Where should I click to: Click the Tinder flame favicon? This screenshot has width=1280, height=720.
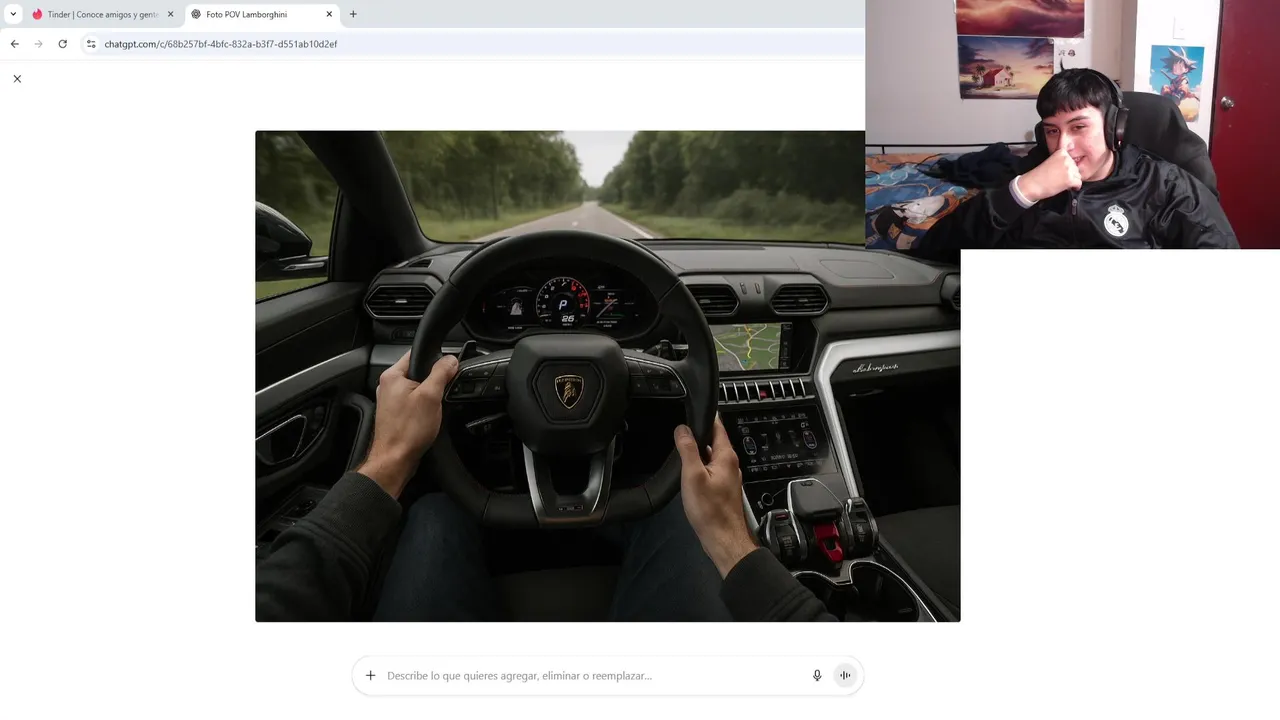(37, 14)
